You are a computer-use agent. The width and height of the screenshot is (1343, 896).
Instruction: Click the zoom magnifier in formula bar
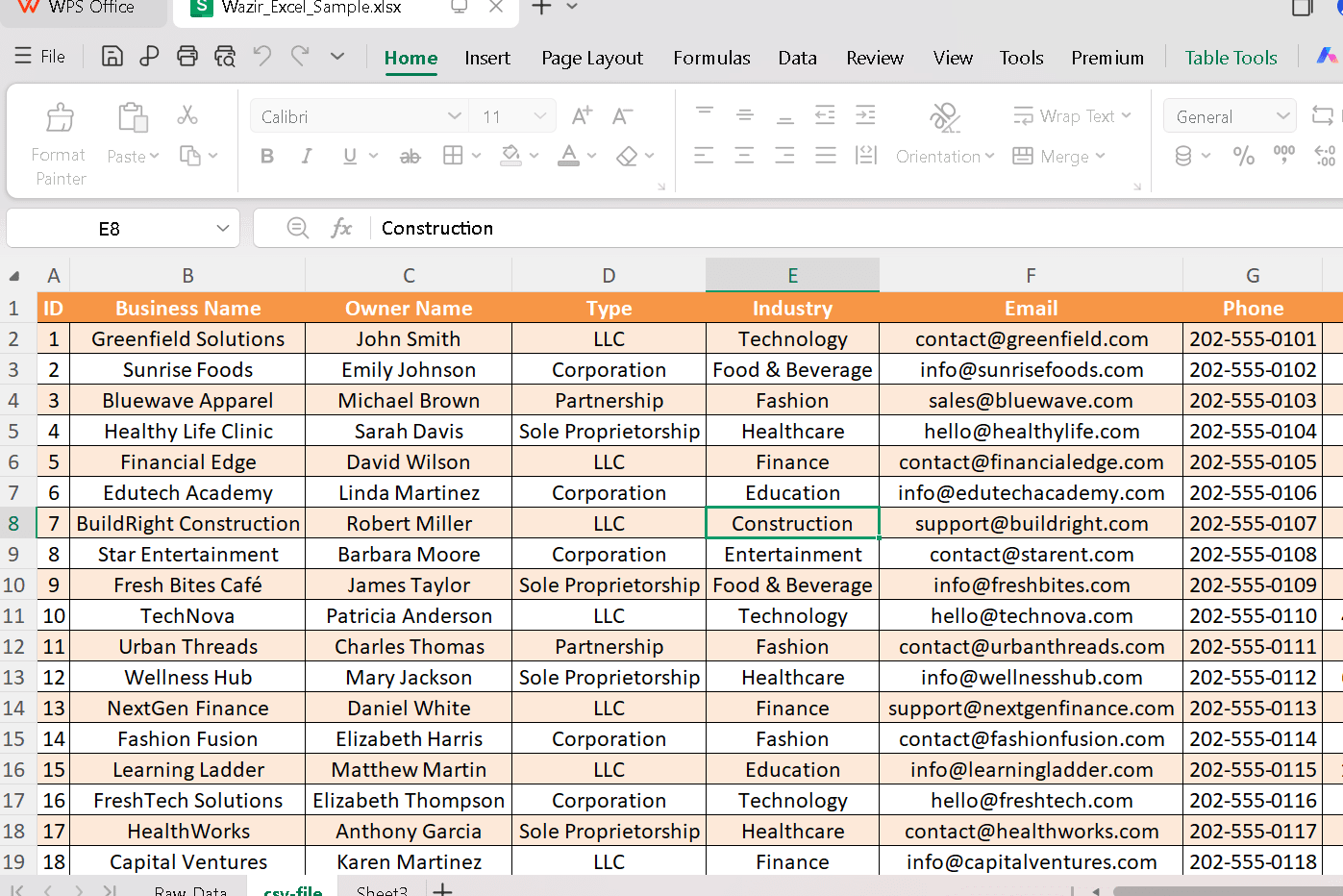pyautogui.click(x=298, y=228)
